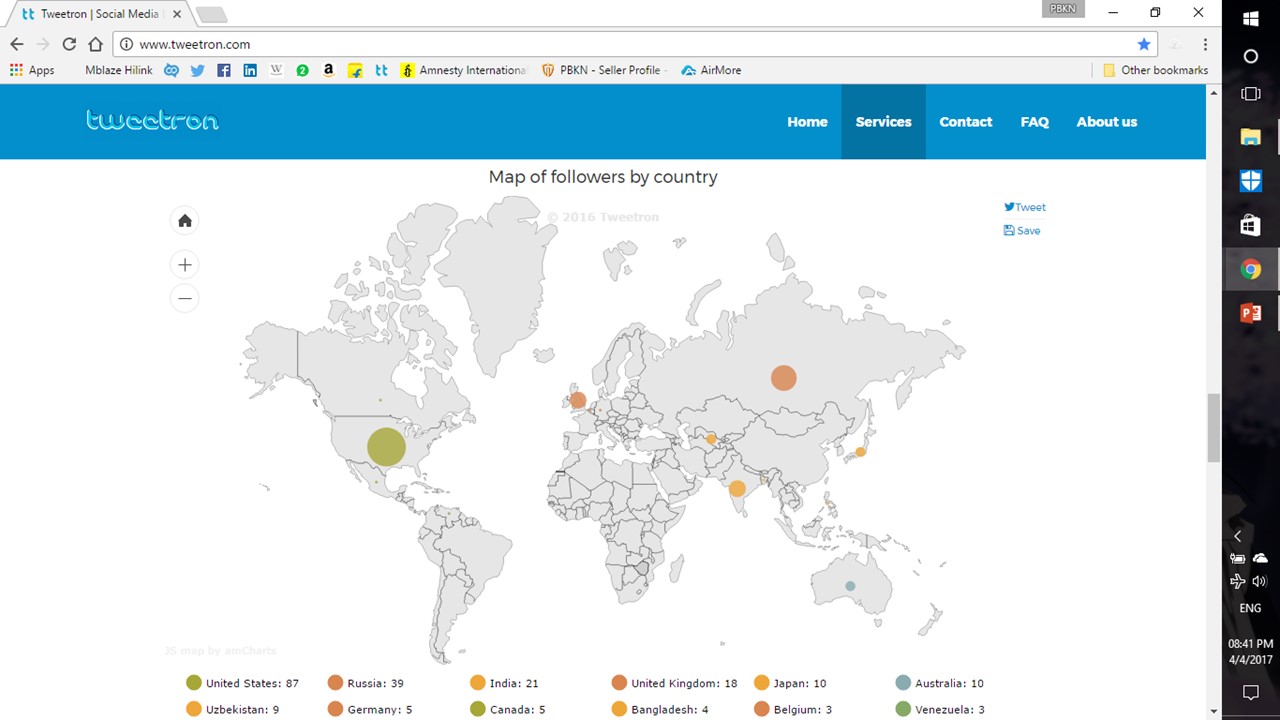The image size is (1280, 720).
Task: Open the Amazon bookmark icon
Action: (328, 70)
